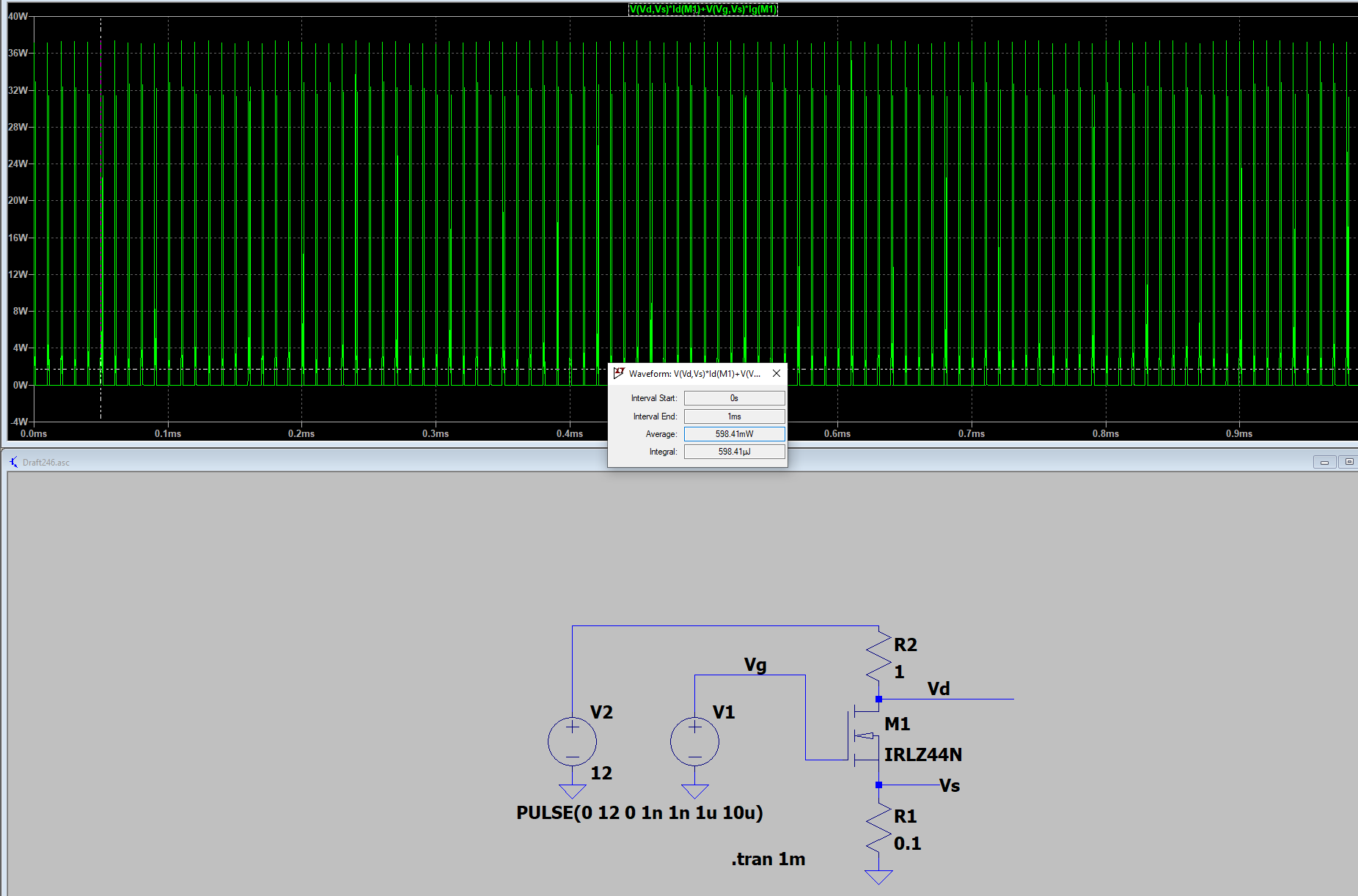This screenshot has width=1358, height=896.
Task: Click the Vd node junction dot
Action: (878, 699)
